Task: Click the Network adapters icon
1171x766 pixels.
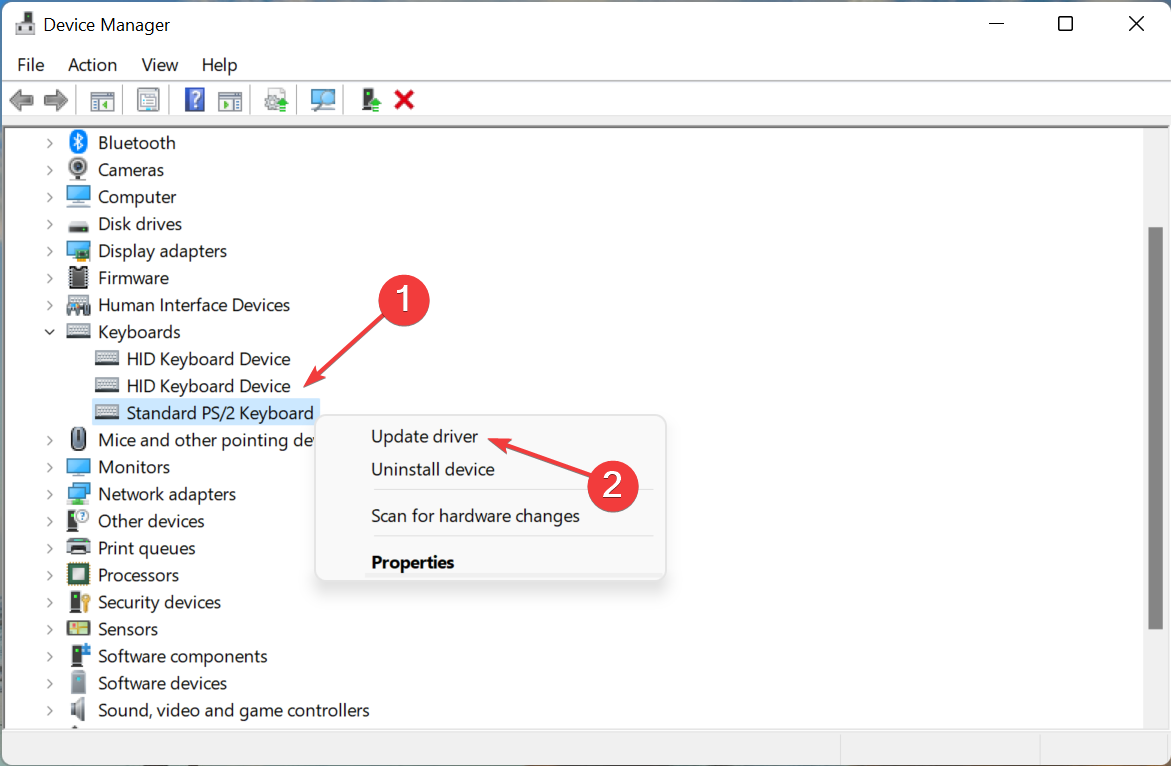Action: coord(78,493)
